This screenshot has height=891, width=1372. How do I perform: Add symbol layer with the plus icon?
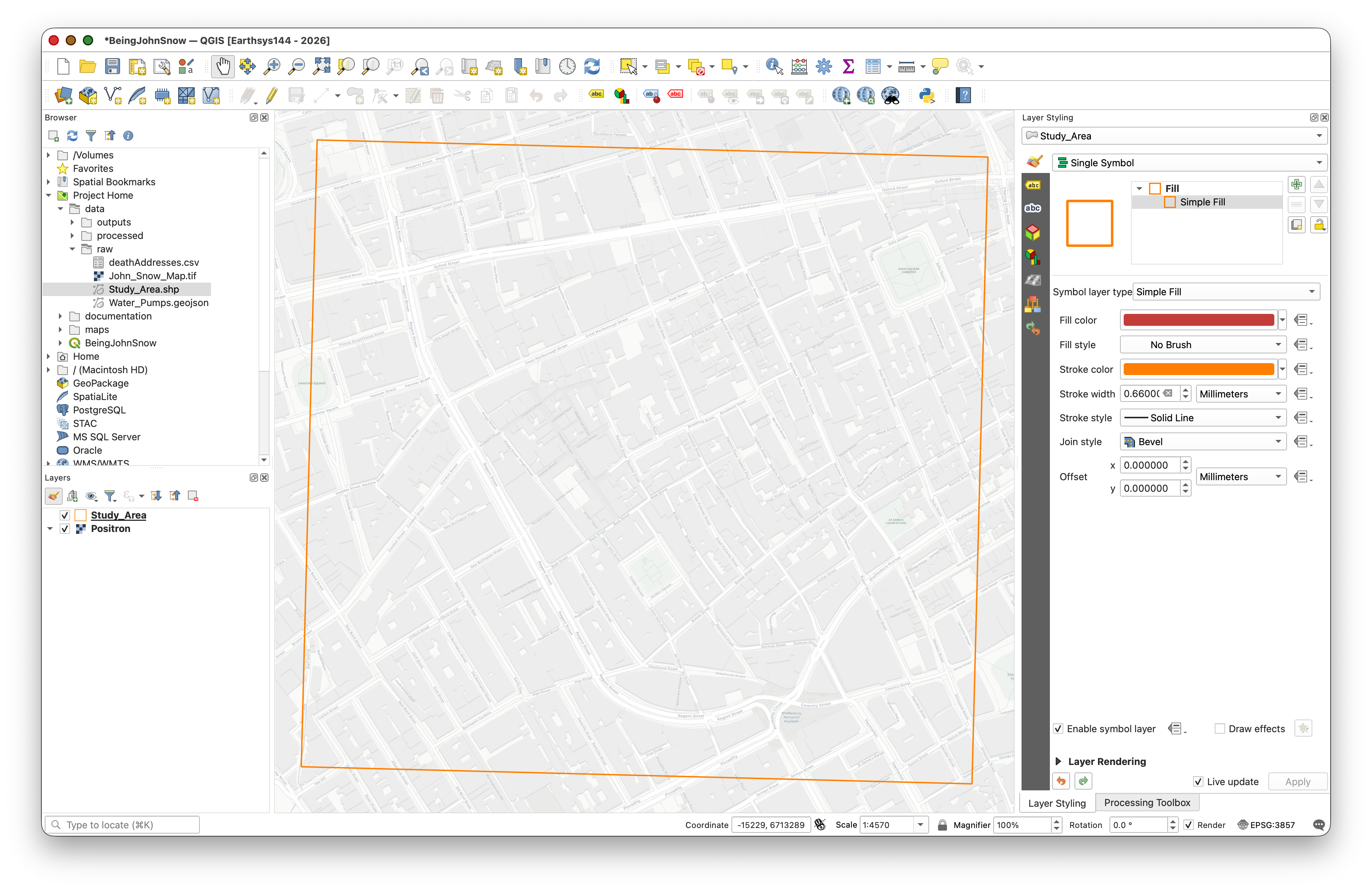click(x=1296, y=185)
